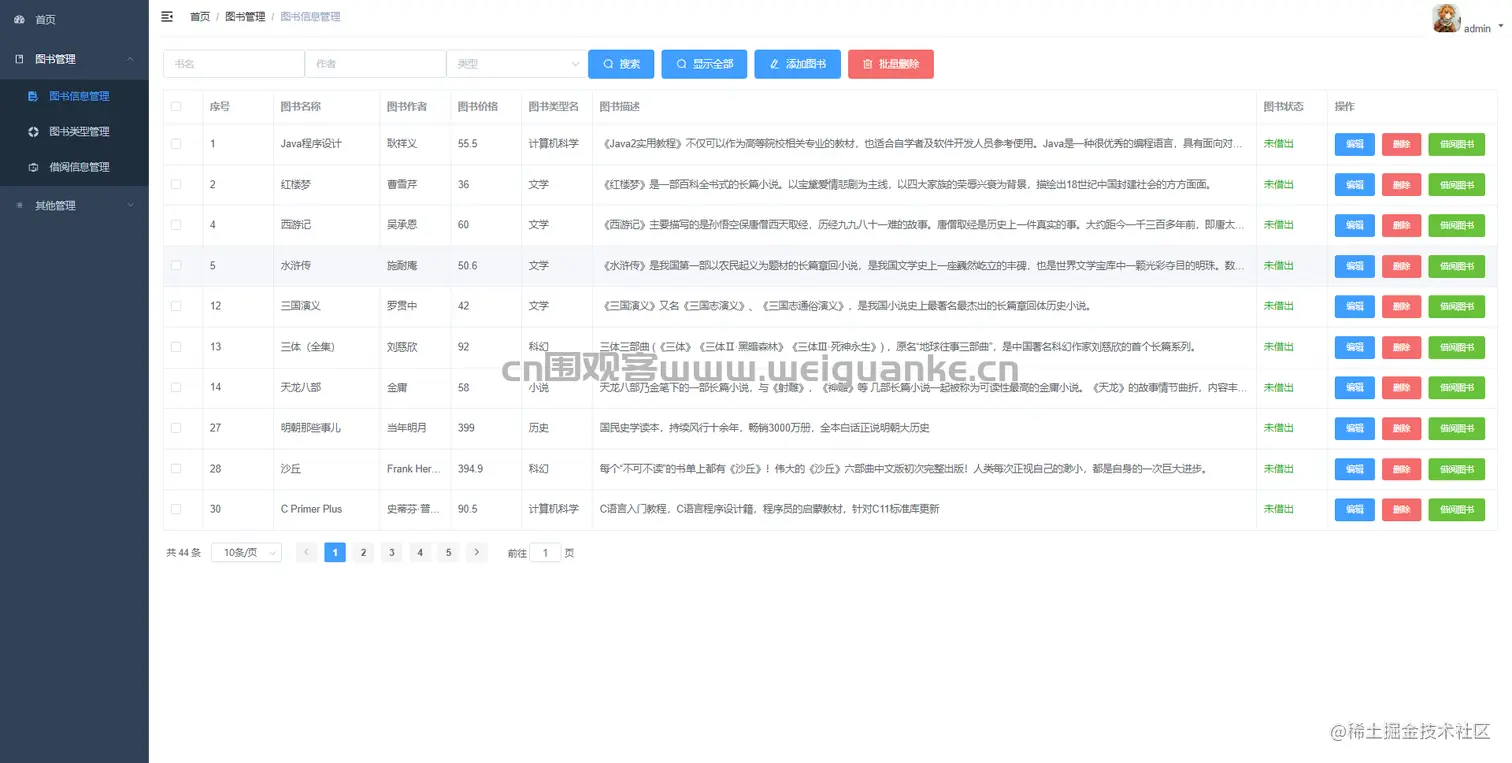The width and height of the screenshot is (1512, 763).
Task: Borrow the 三体（全集） book
Action: tap(1456, 347)
